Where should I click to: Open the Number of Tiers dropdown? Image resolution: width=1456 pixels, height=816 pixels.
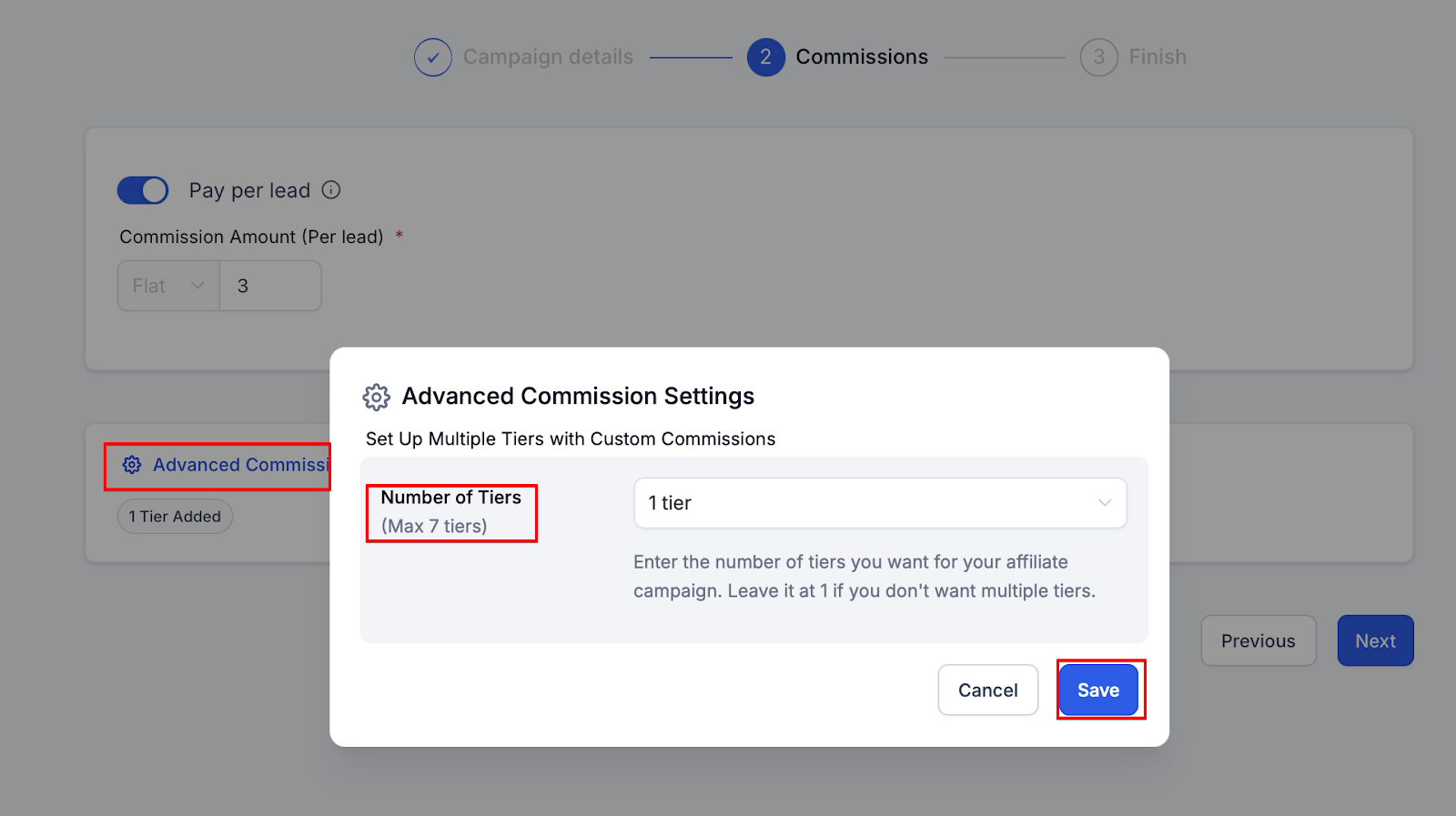tap(879, 503)
